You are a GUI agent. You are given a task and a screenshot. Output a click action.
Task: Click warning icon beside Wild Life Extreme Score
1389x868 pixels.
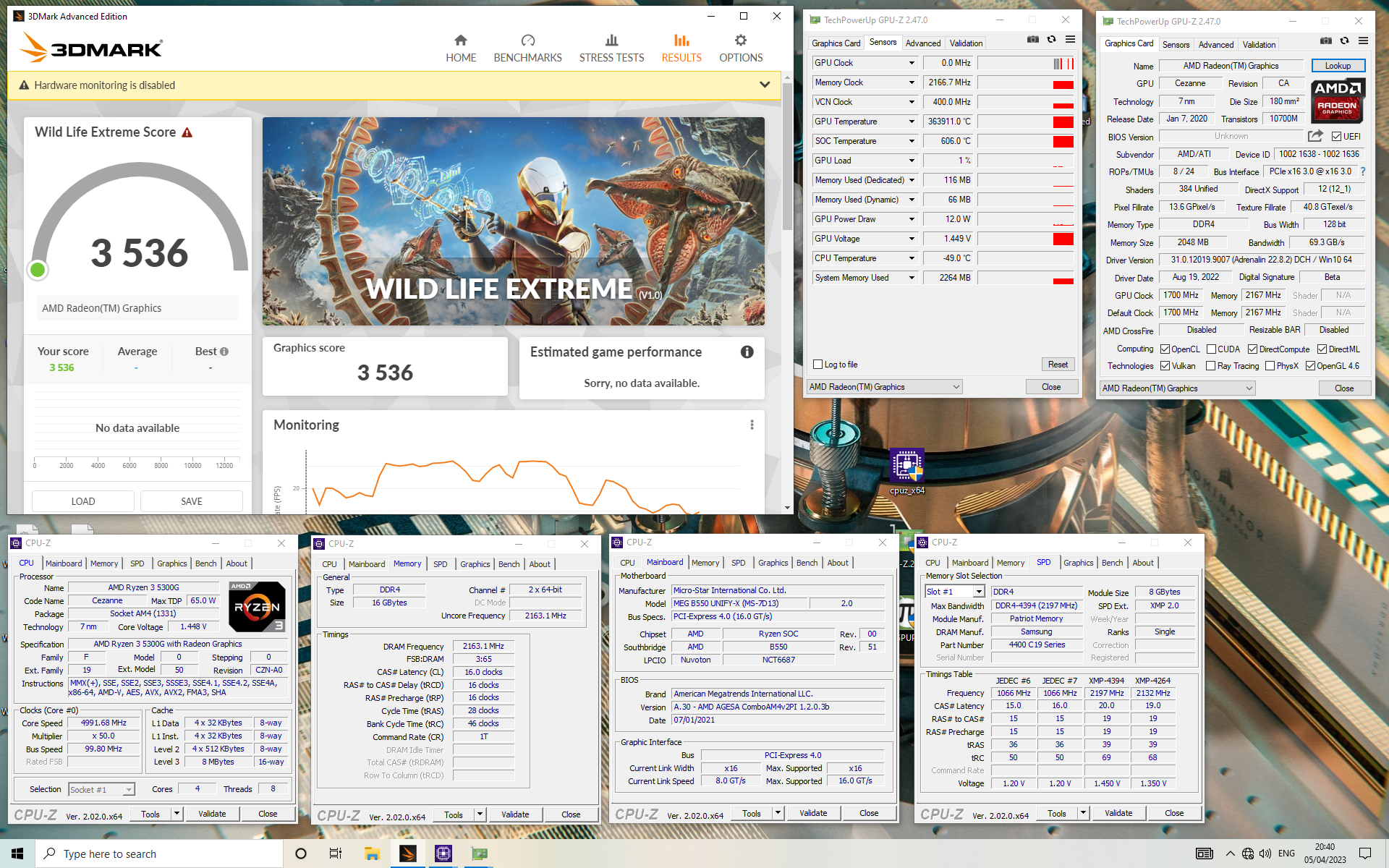pos(187,132)
